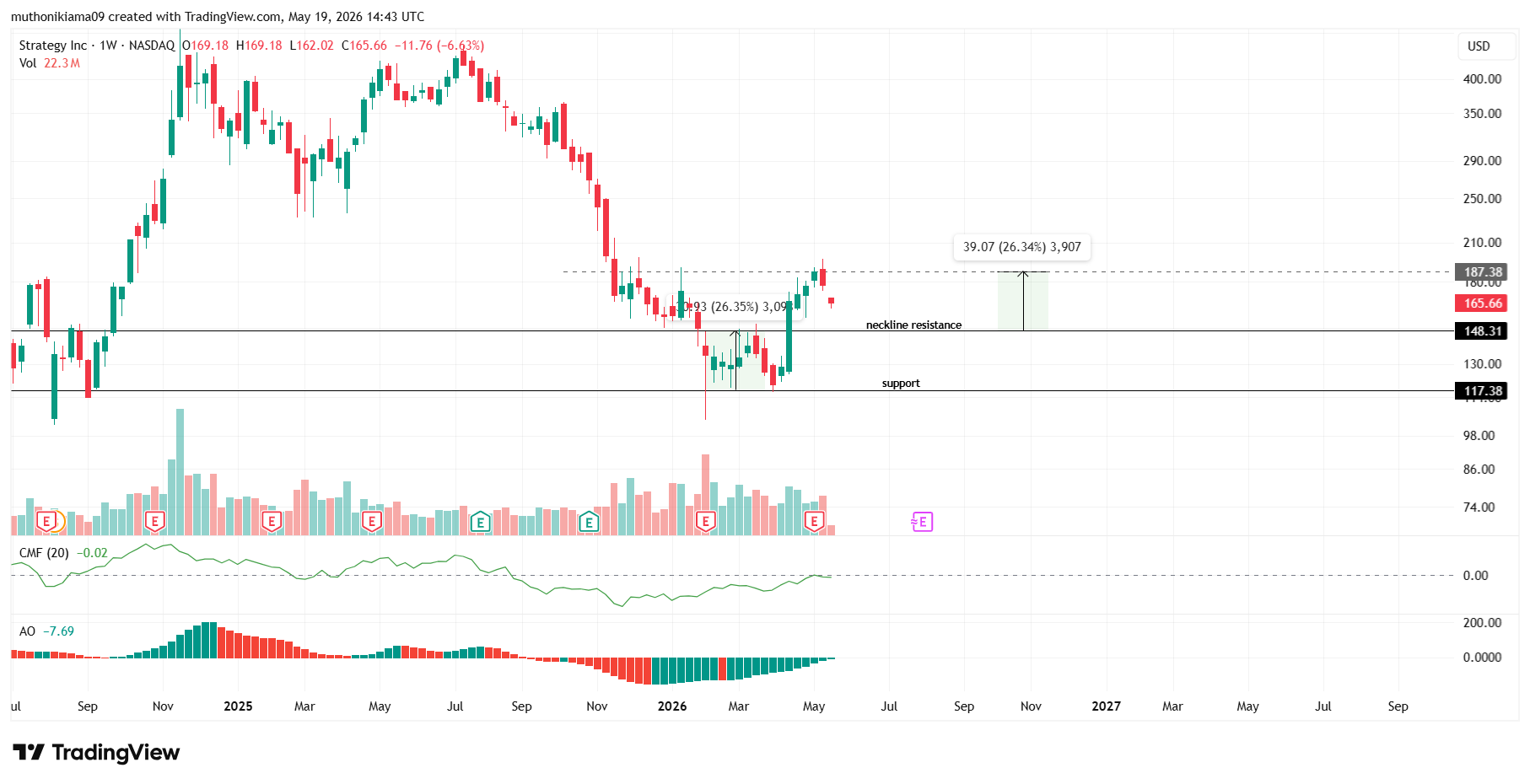Click the 130.00 price axis label

click(1482, 364)
